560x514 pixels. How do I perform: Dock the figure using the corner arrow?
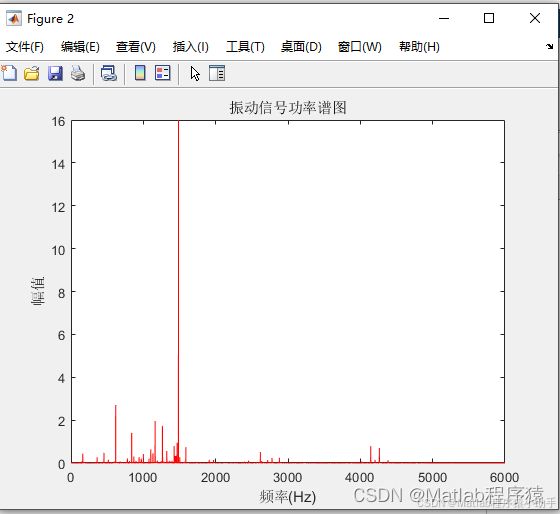(x=549, y=46)
